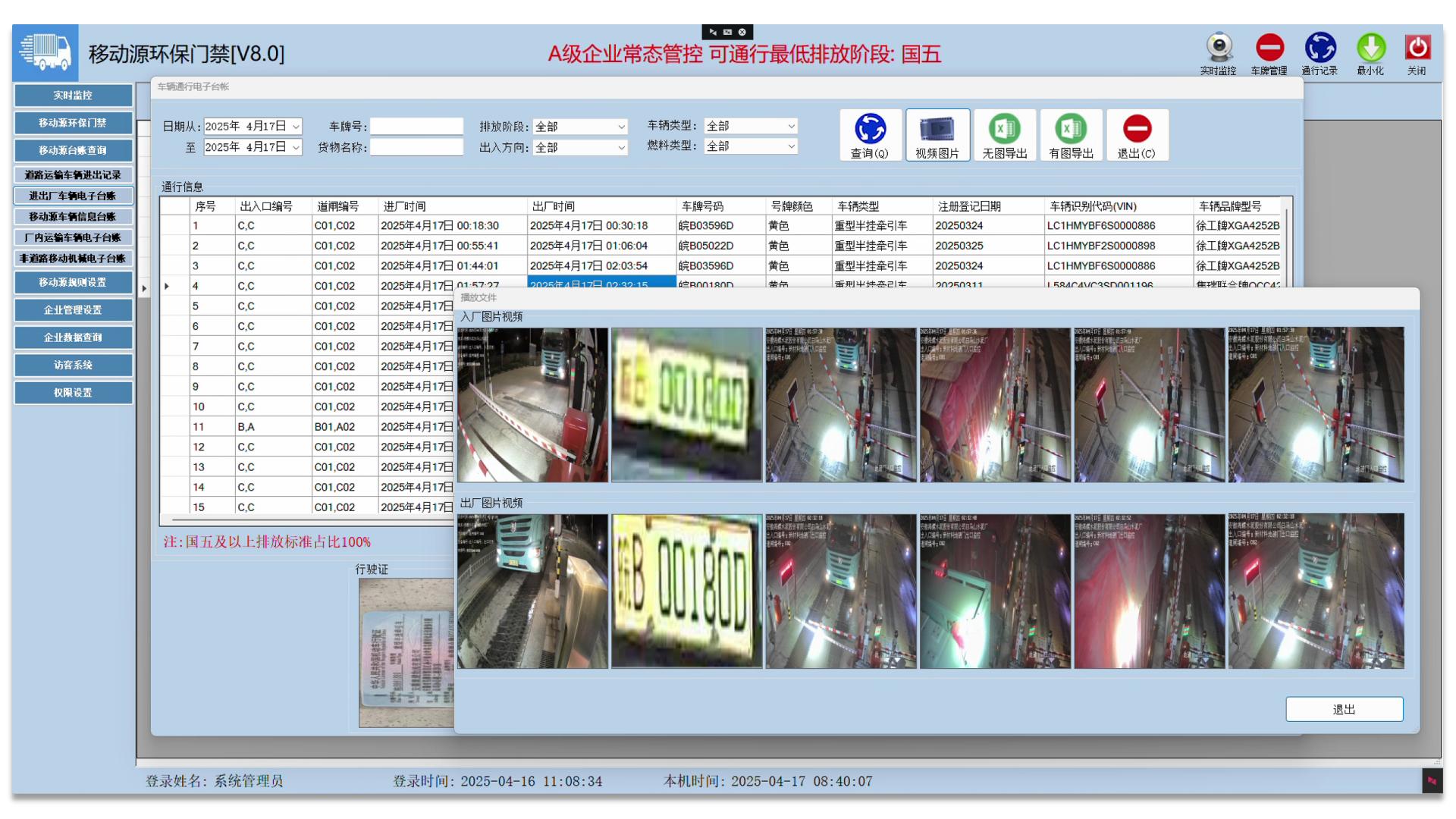Click the 访客系统 sidebar button
Screen dimensions: 1456x819
(73, 365)
